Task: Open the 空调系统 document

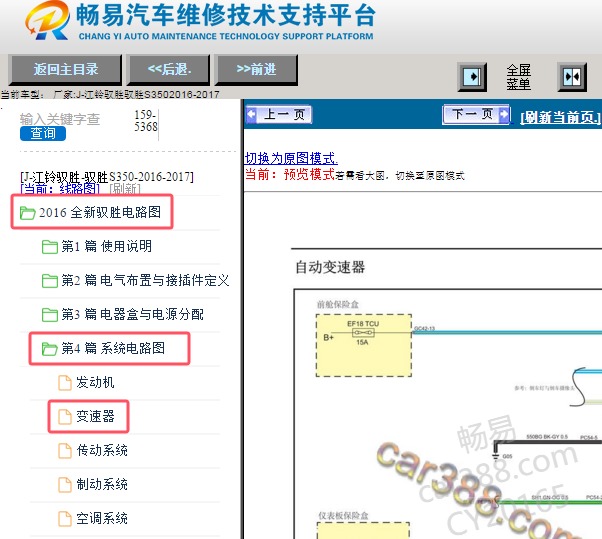Action: click(x=102, y=518)
